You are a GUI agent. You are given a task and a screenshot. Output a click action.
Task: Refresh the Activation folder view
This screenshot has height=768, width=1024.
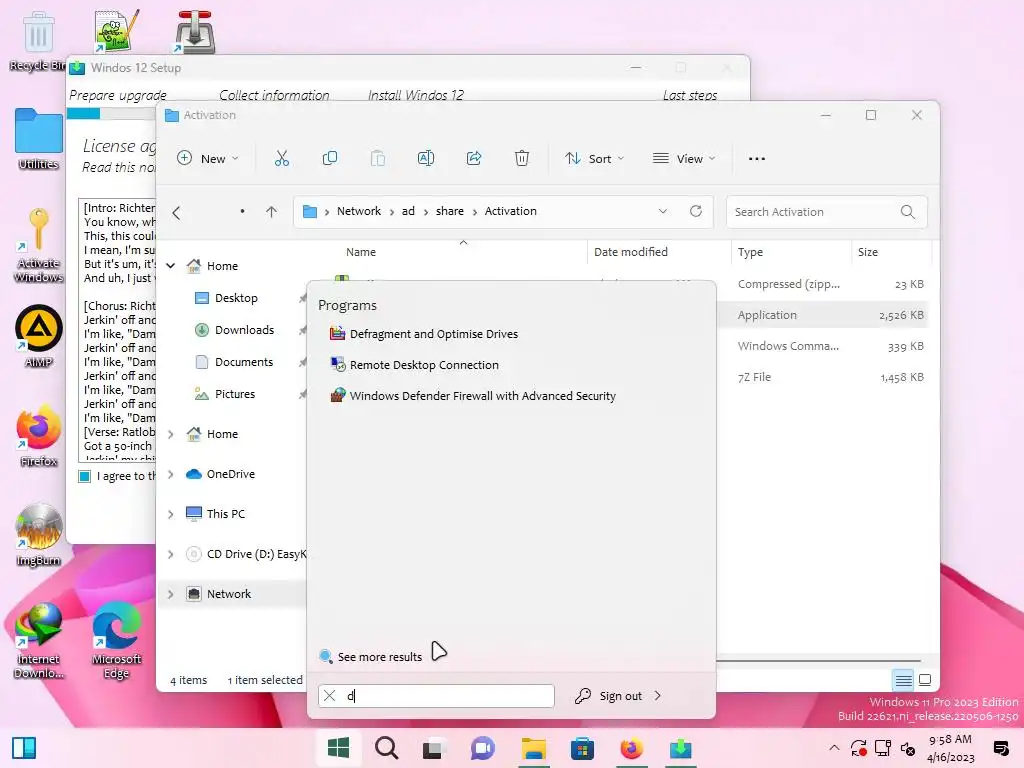(x=696, y=211)
